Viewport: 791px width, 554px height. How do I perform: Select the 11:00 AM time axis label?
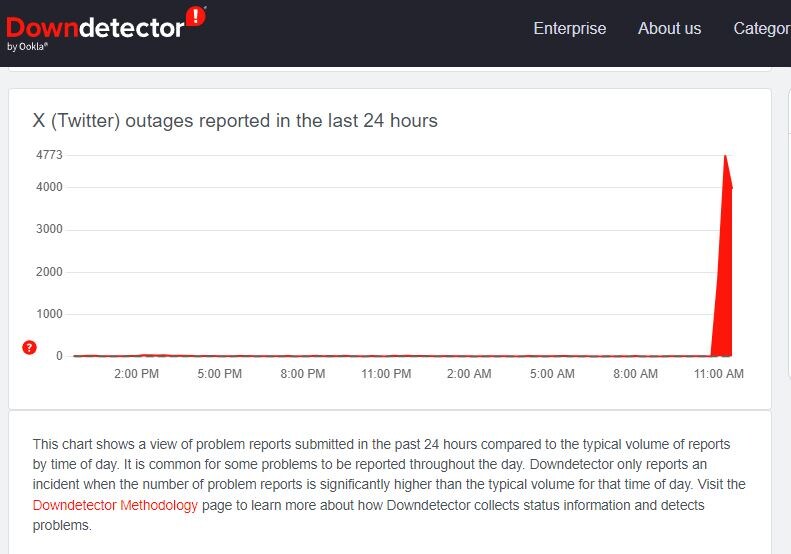719,374
